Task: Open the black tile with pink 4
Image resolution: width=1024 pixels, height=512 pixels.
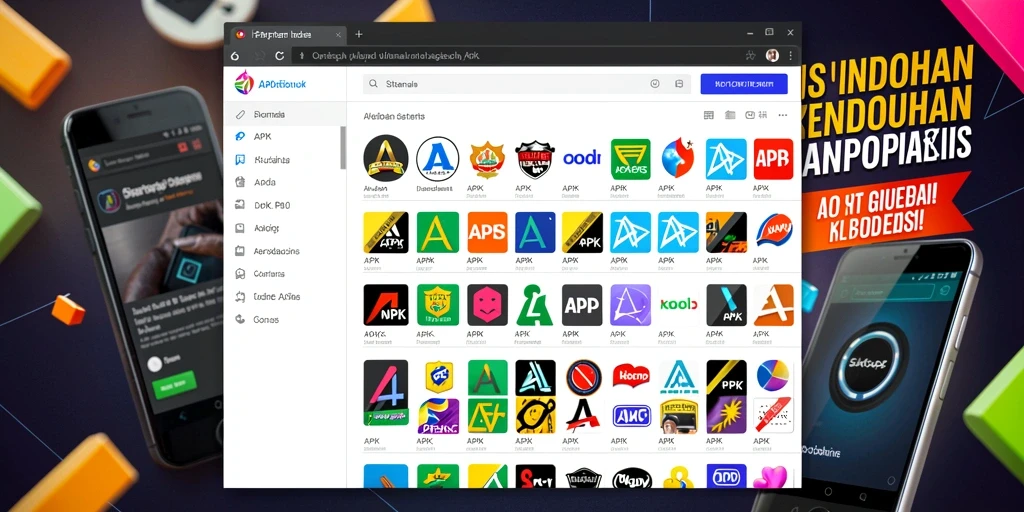Action: 385,392
